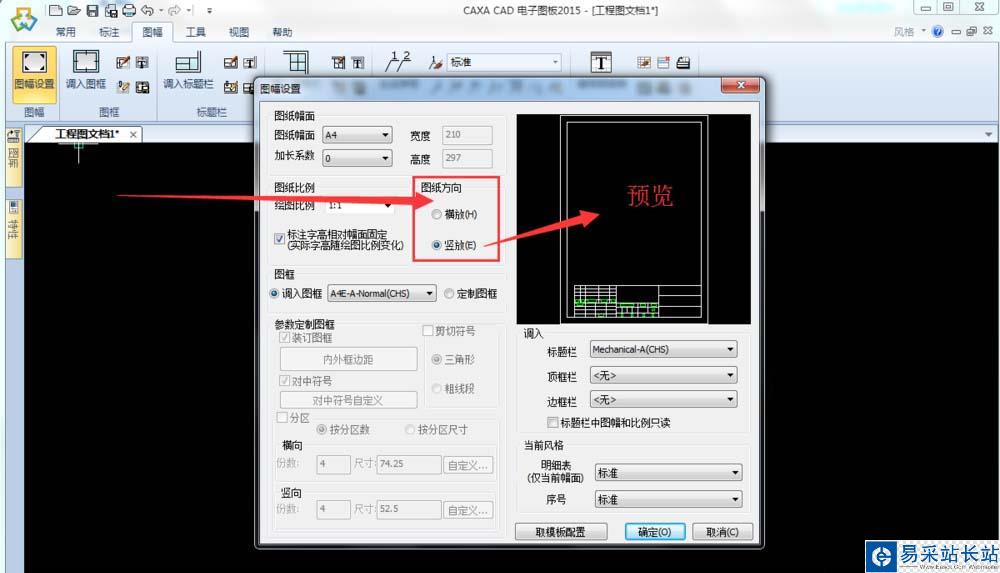Viewport: 1000px width, 573px height.
Task: Select the 调入图框 radio button
Action: click(274, 294)
